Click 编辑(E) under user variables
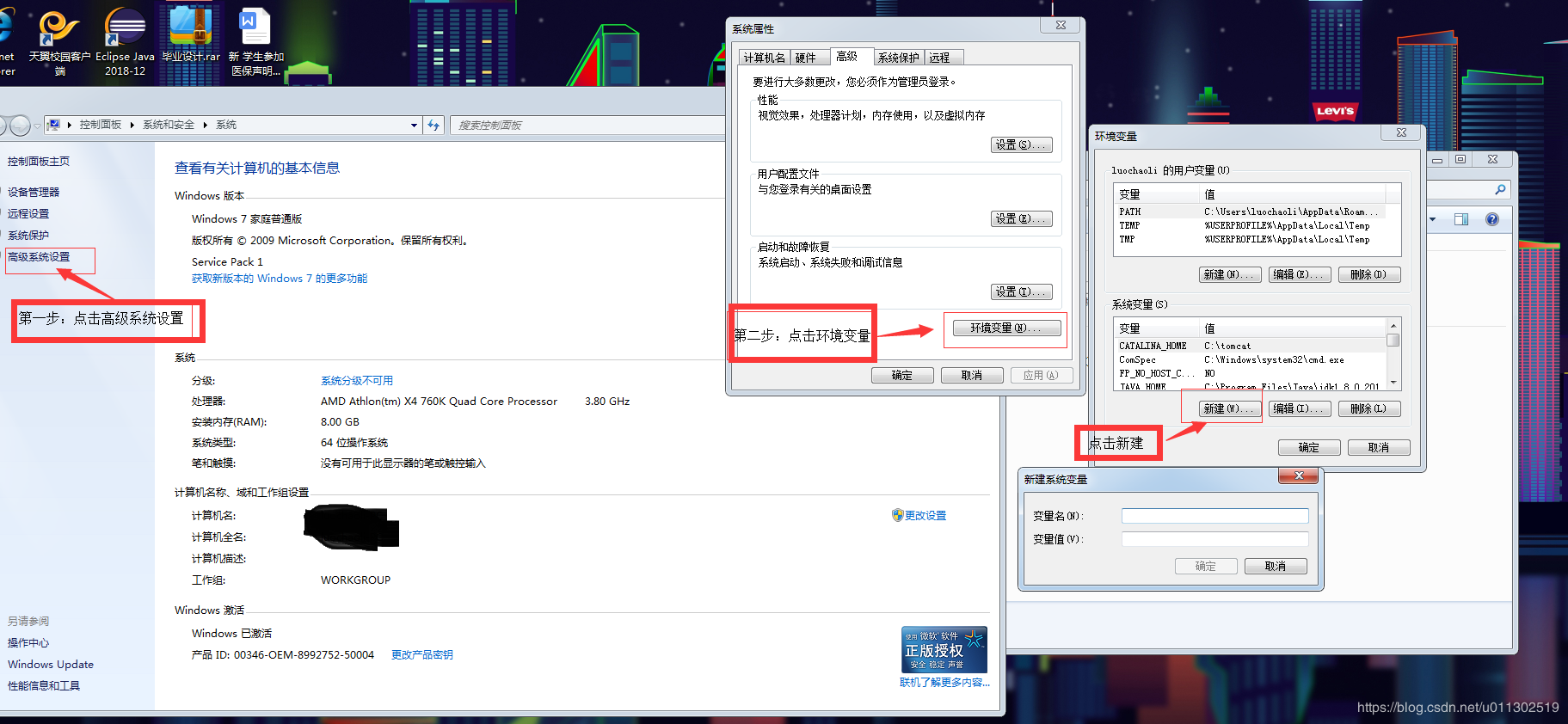 [1300, 275]
